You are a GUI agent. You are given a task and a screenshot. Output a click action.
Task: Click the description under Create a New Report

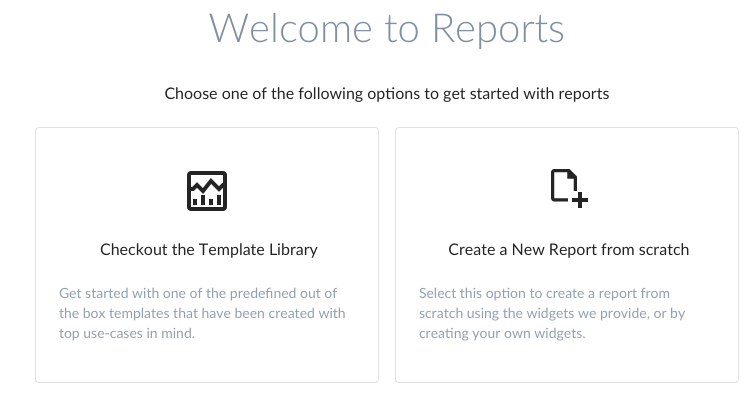(552, 313)
